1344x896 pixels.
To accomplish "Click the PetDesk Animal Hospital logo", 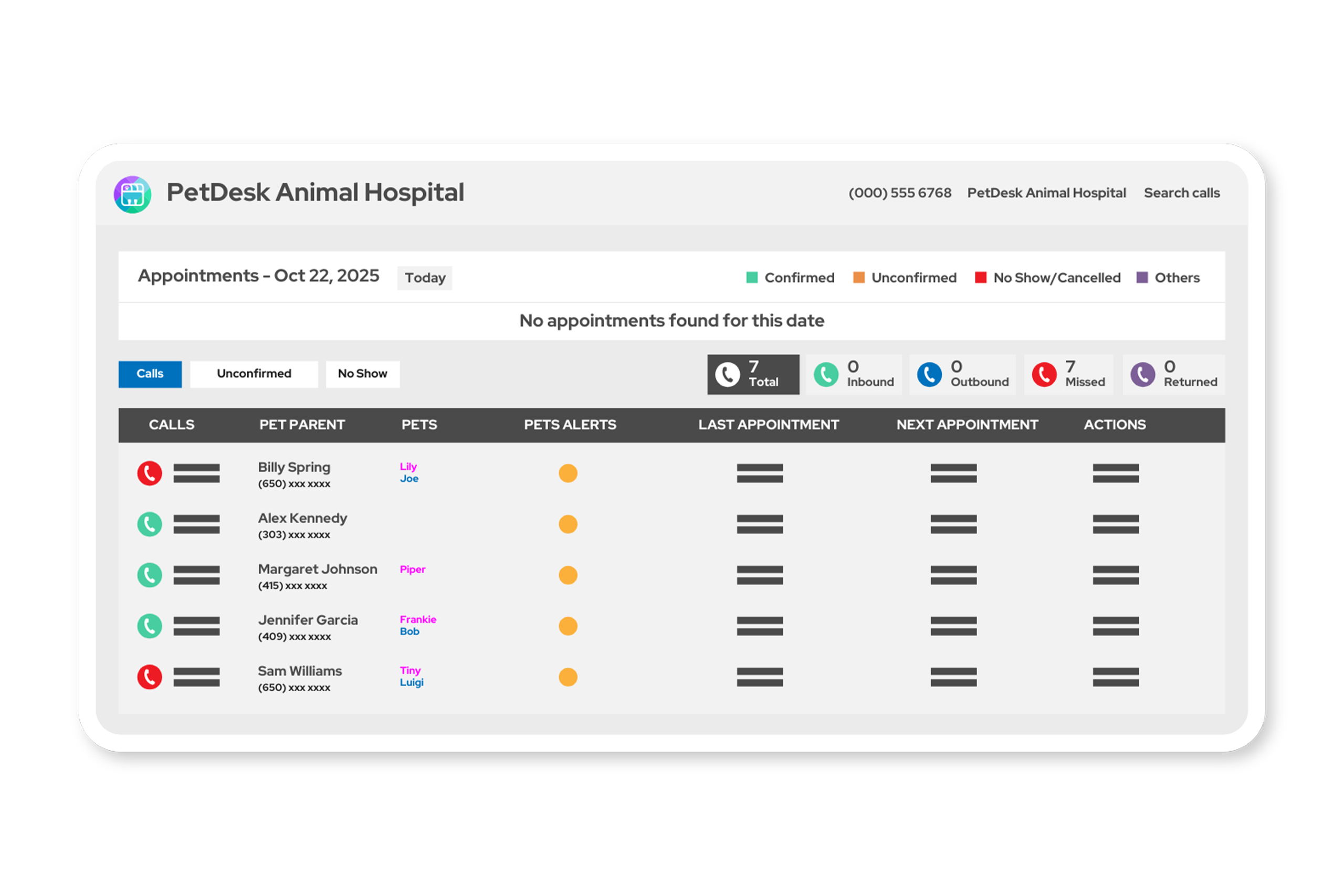I will [x=133, y=194].
